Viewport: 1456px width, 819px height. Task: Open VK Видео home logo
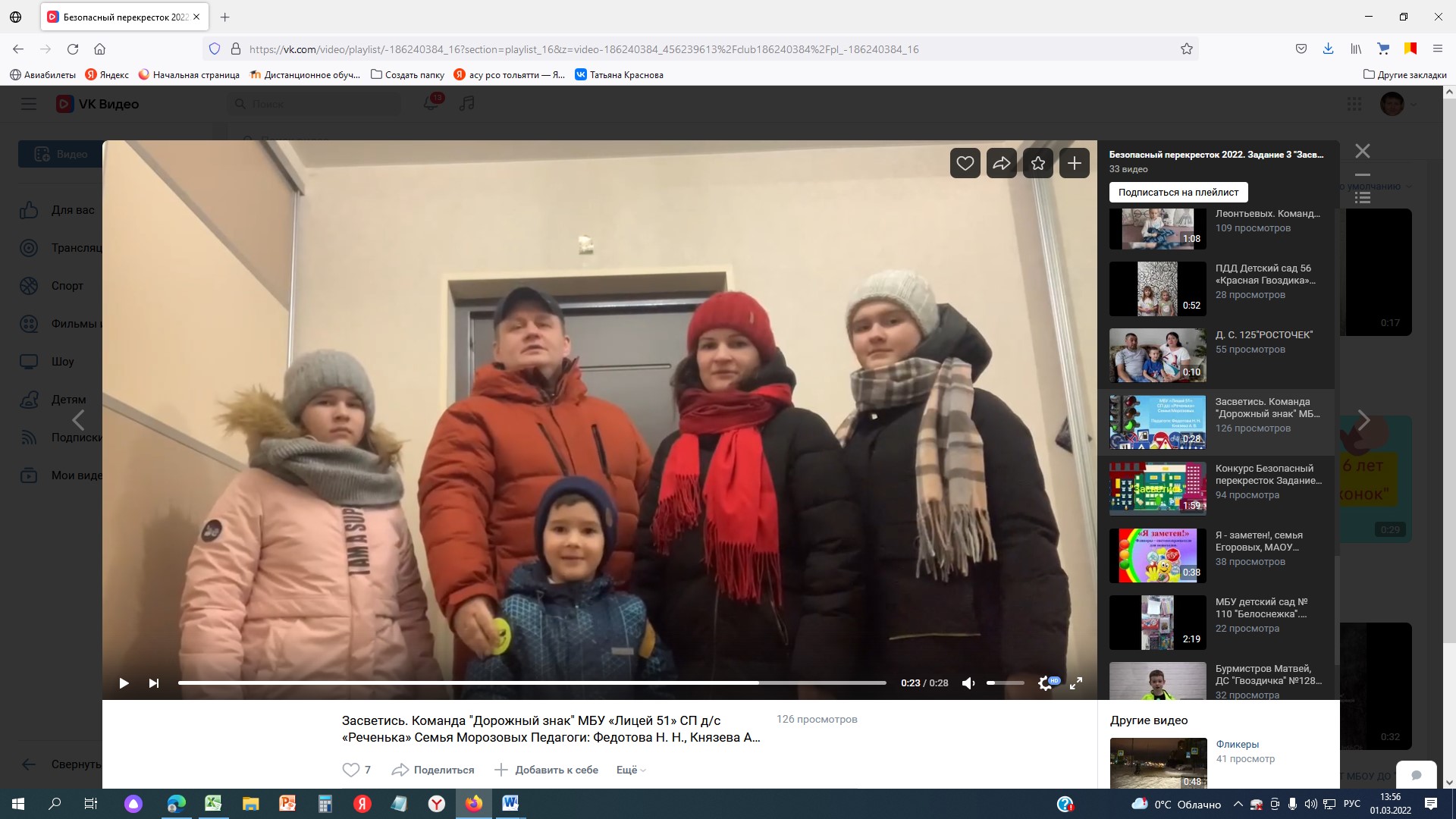[97, 104]
